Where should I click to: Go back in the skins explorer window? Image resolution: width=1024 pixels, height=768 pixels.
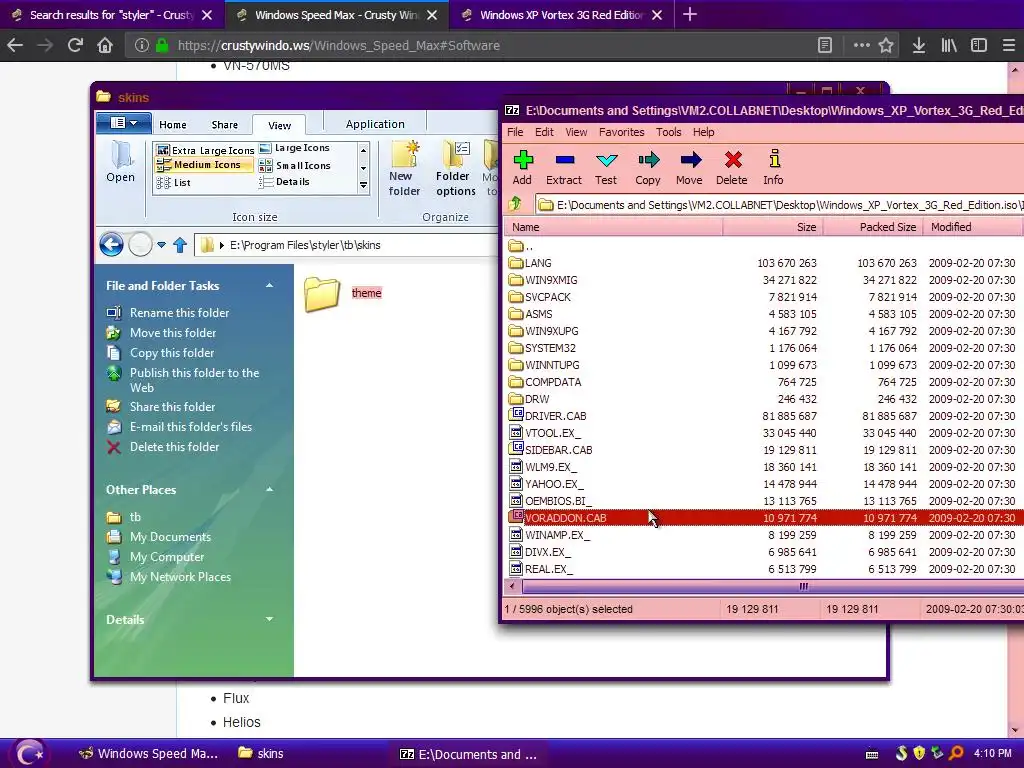point(112,245)
